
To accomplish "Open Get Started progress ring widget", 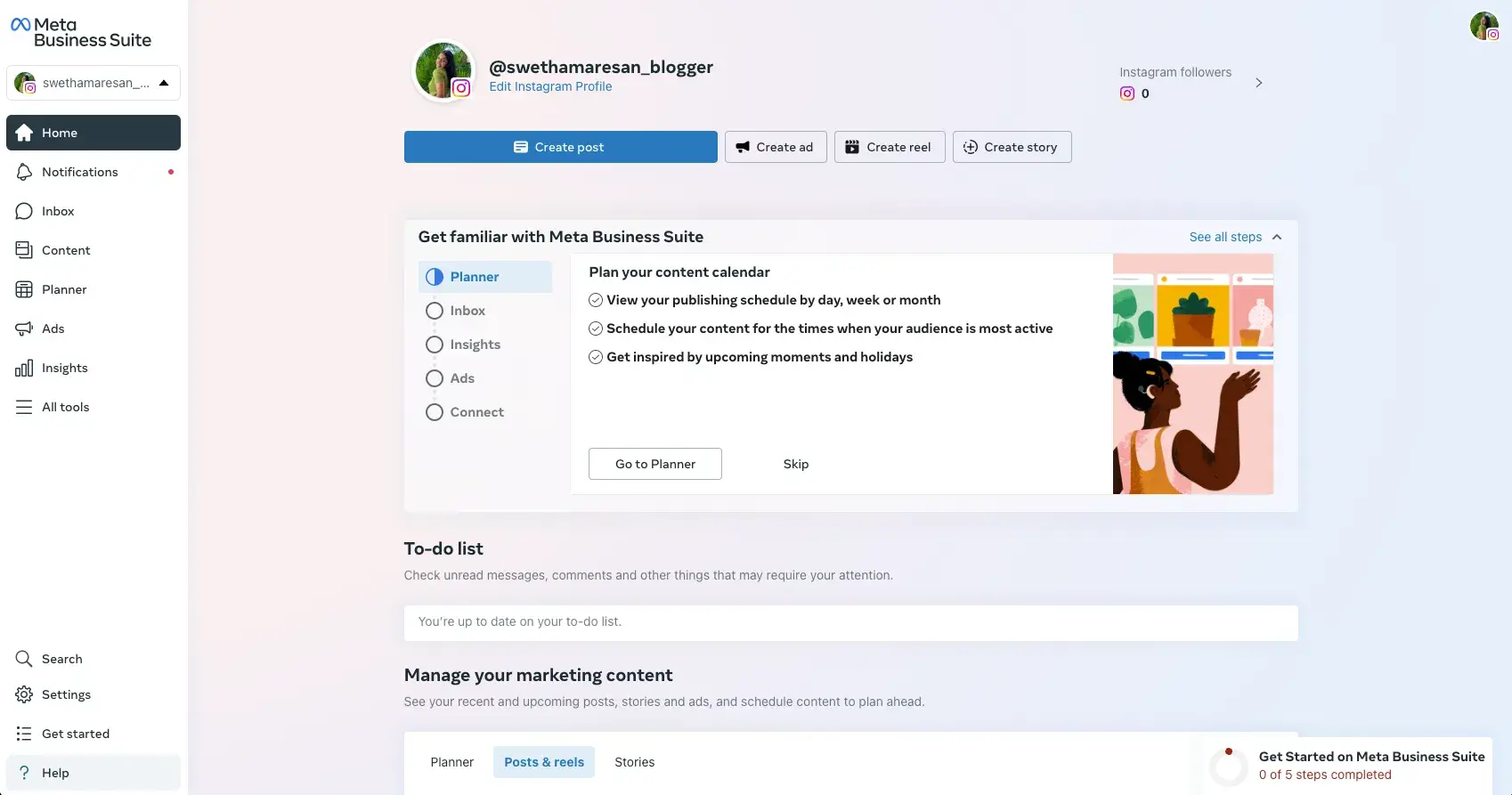I will 1229,766.
